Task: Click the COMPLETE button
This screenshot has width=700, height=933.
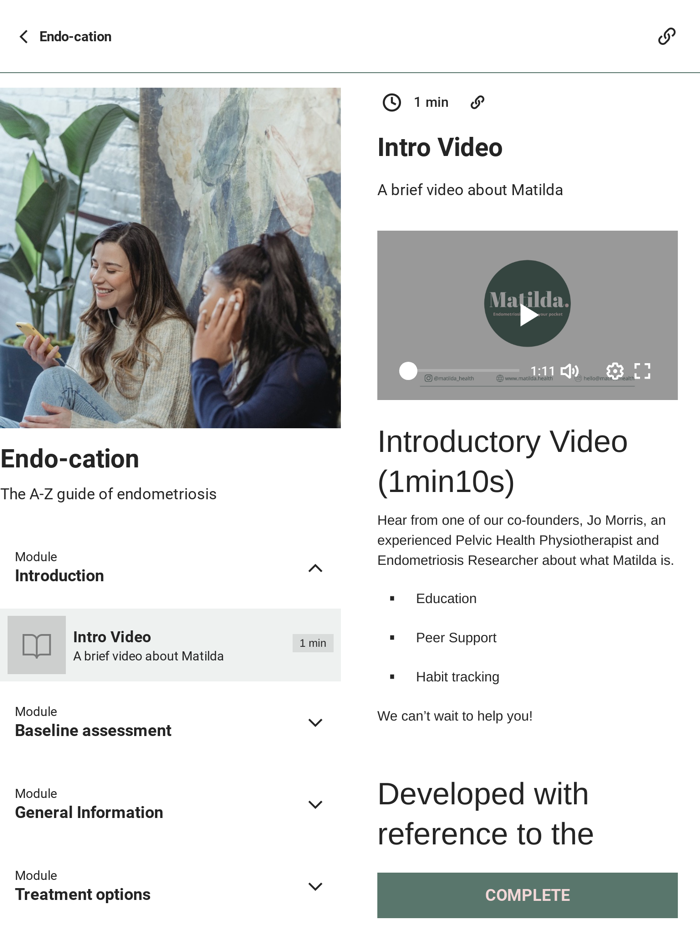Action: click(x=527, y=895)
